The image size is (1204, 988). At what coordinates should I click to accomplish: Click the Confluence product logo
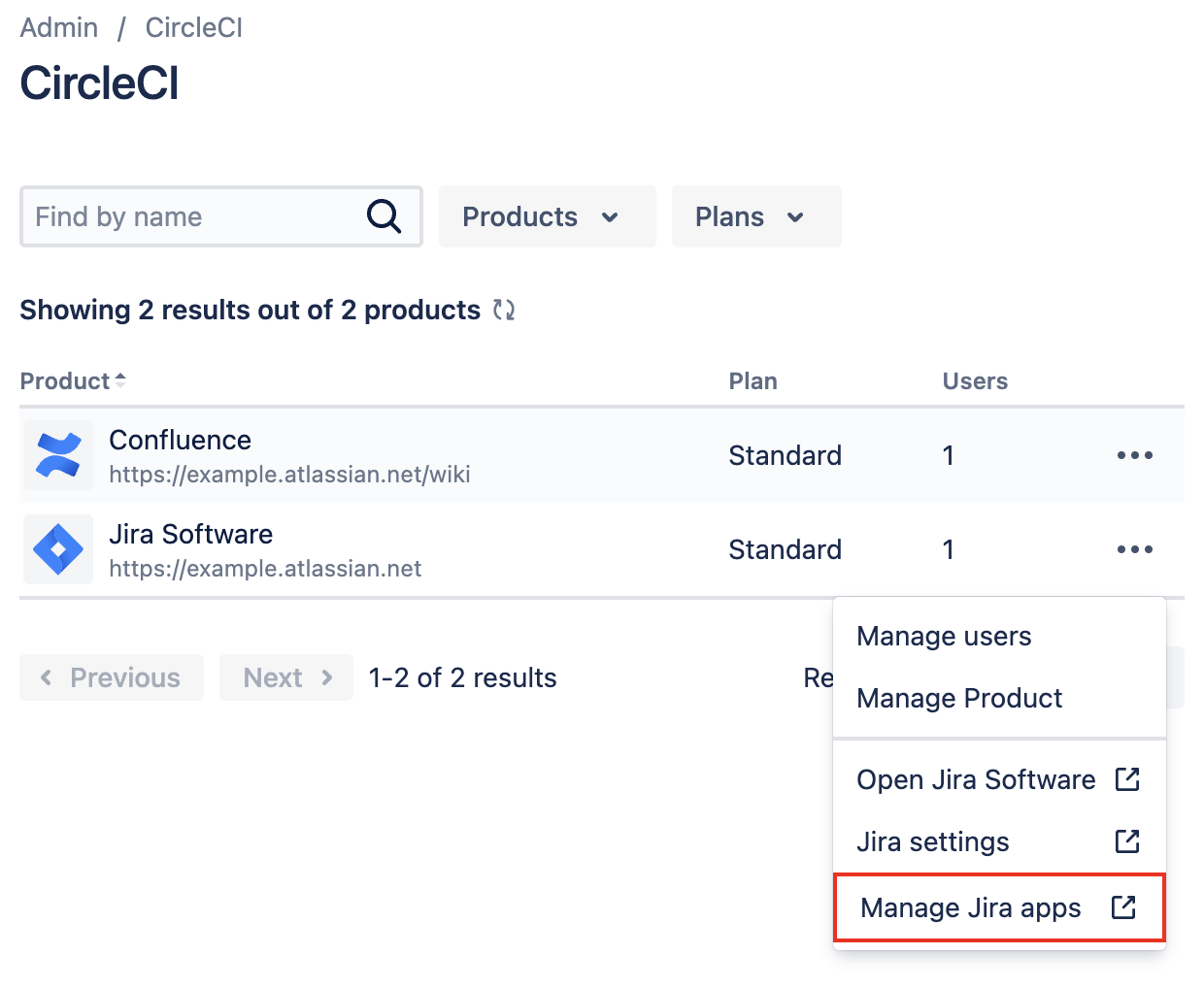(x=58, y=455)
